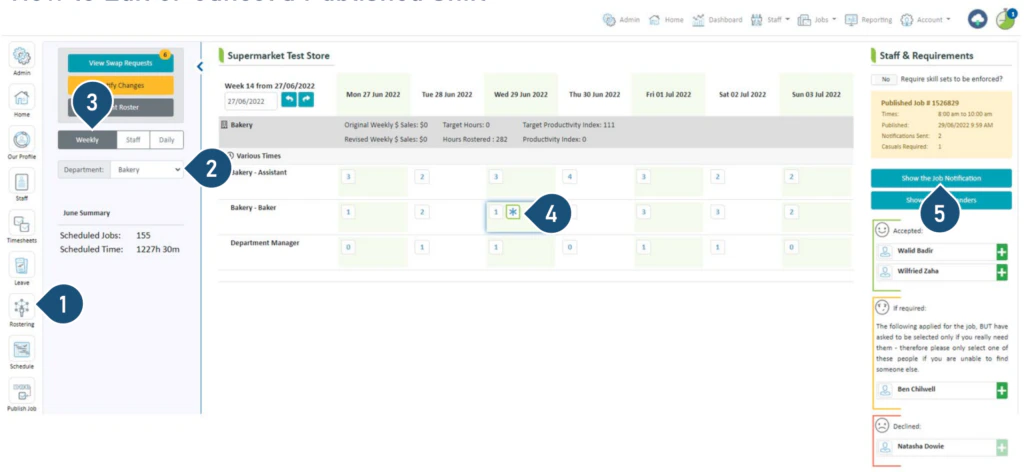Screen dimensions: 1024x472
Task: Collapse the left panel with chevron
Action: pos(200,67)
